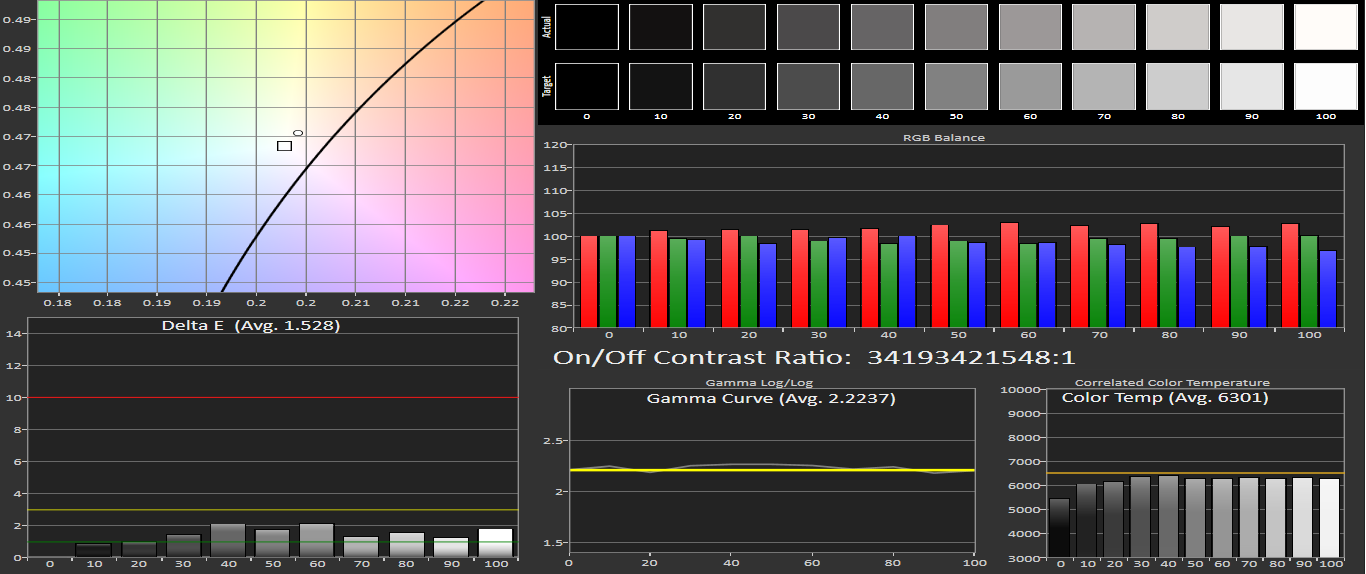Click the Gamma Curve average title
The image size is (1366, 574).
pyautogui.click(x=770, y=398)
